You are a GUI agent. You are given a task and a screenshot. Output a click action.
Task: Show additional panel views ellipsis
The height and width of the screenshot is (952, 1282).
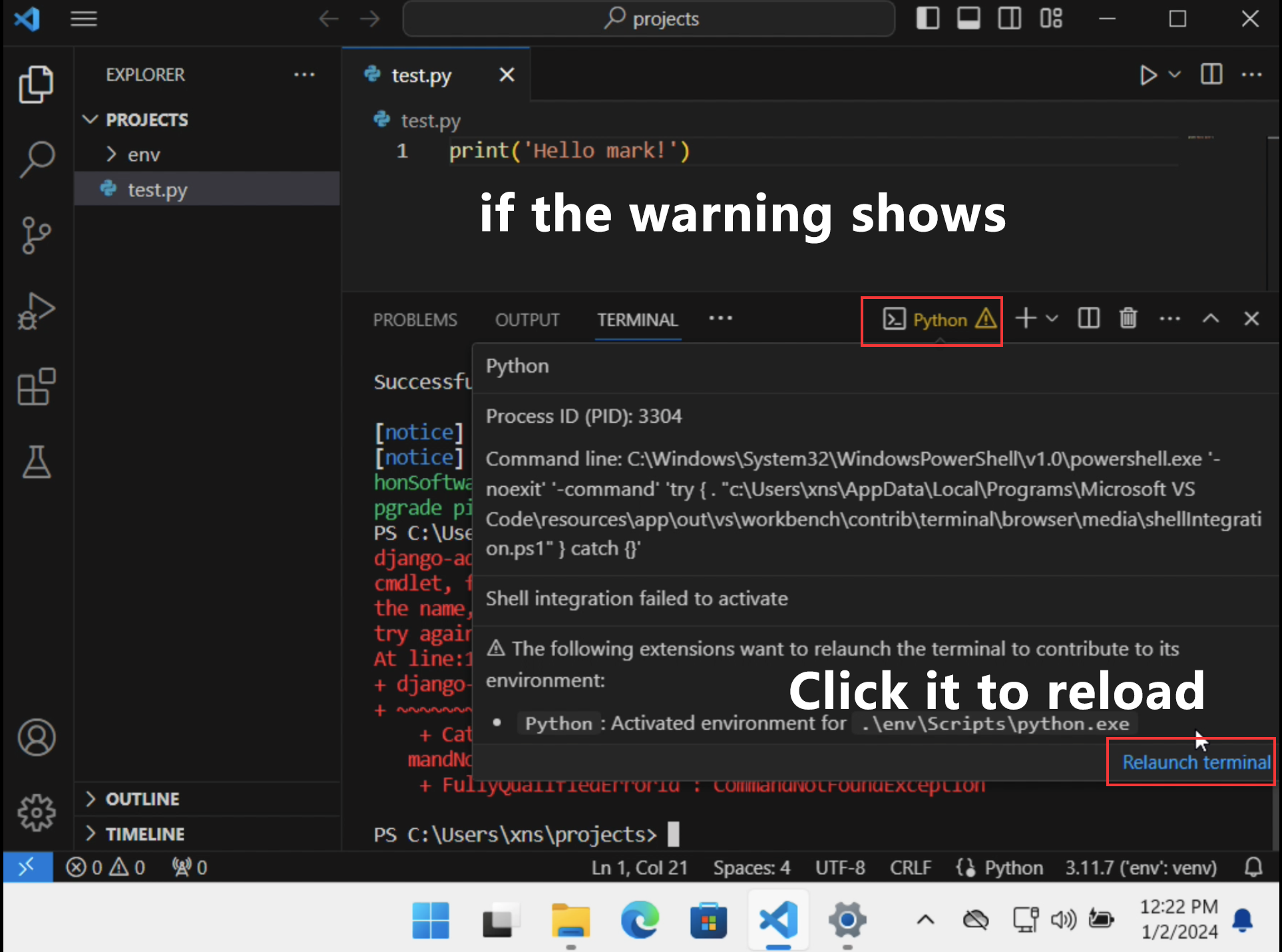720,318
